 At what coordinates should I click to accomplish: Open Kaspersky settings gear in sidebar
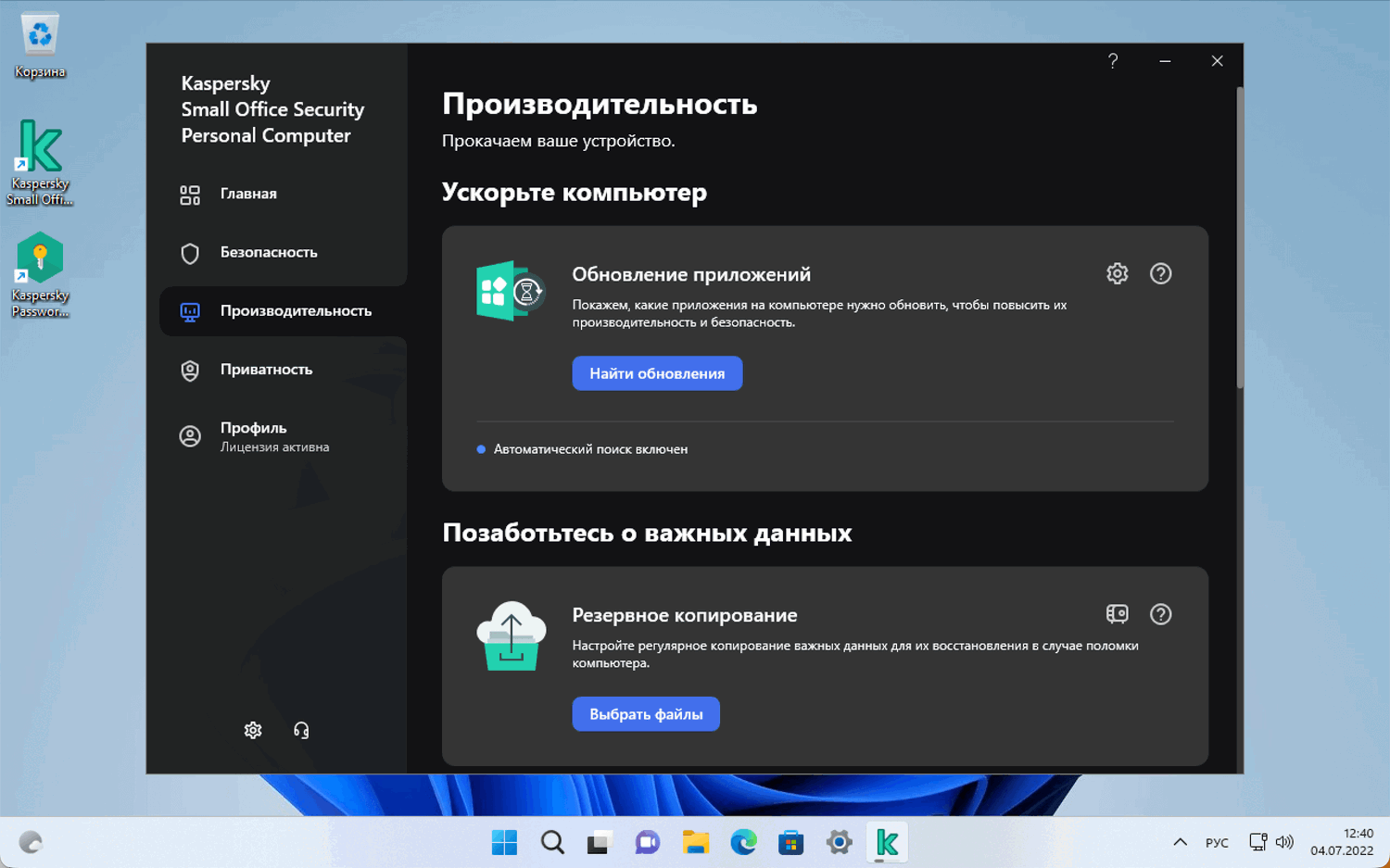[x=253, y=730]
